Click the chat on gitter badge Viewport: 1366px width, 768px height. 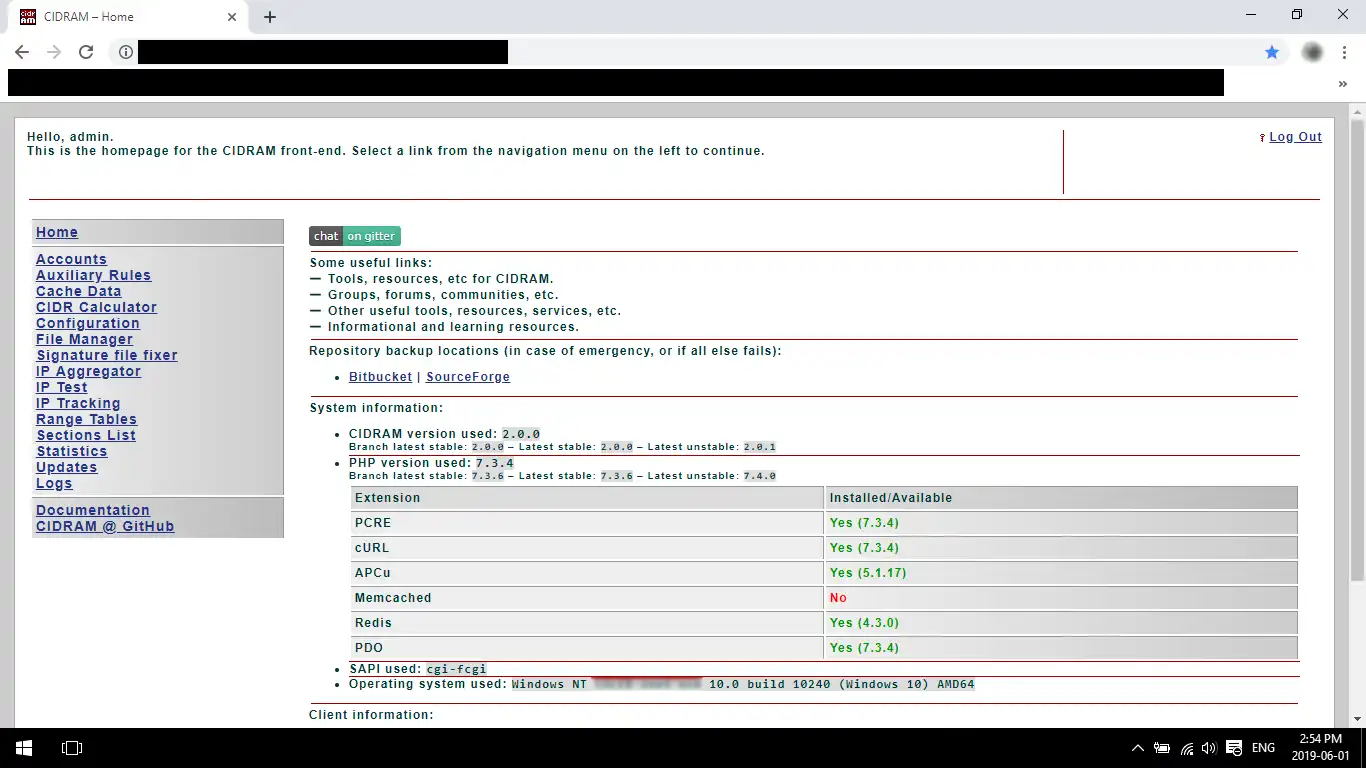(355, 236)
